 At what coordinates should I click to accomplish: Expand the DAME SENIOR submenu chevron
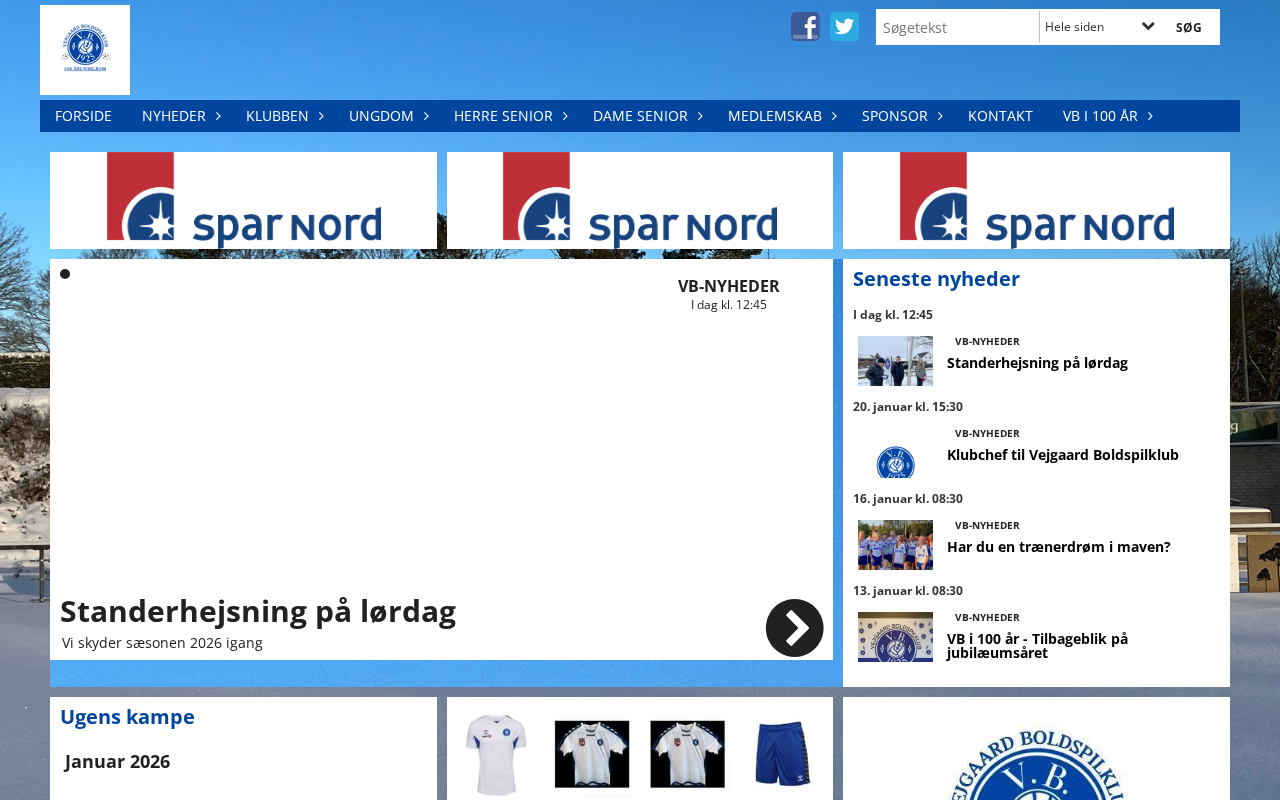pyautogui.click(x=700, y=116)
